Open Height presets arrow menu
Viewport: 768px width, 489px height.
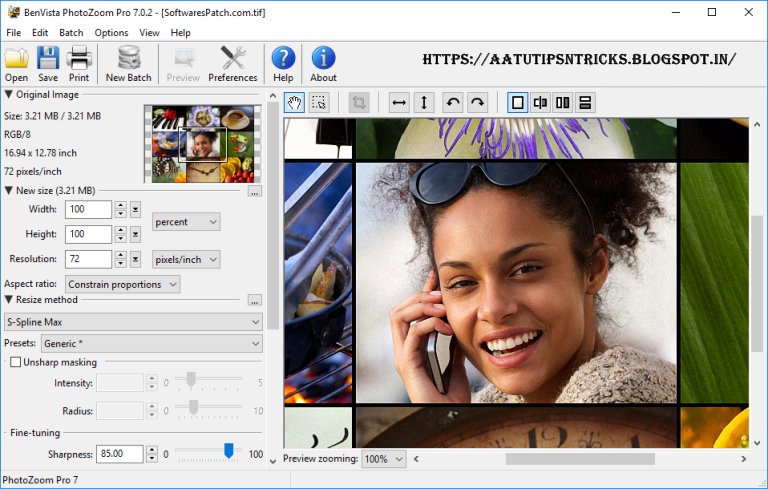[135, 234]
